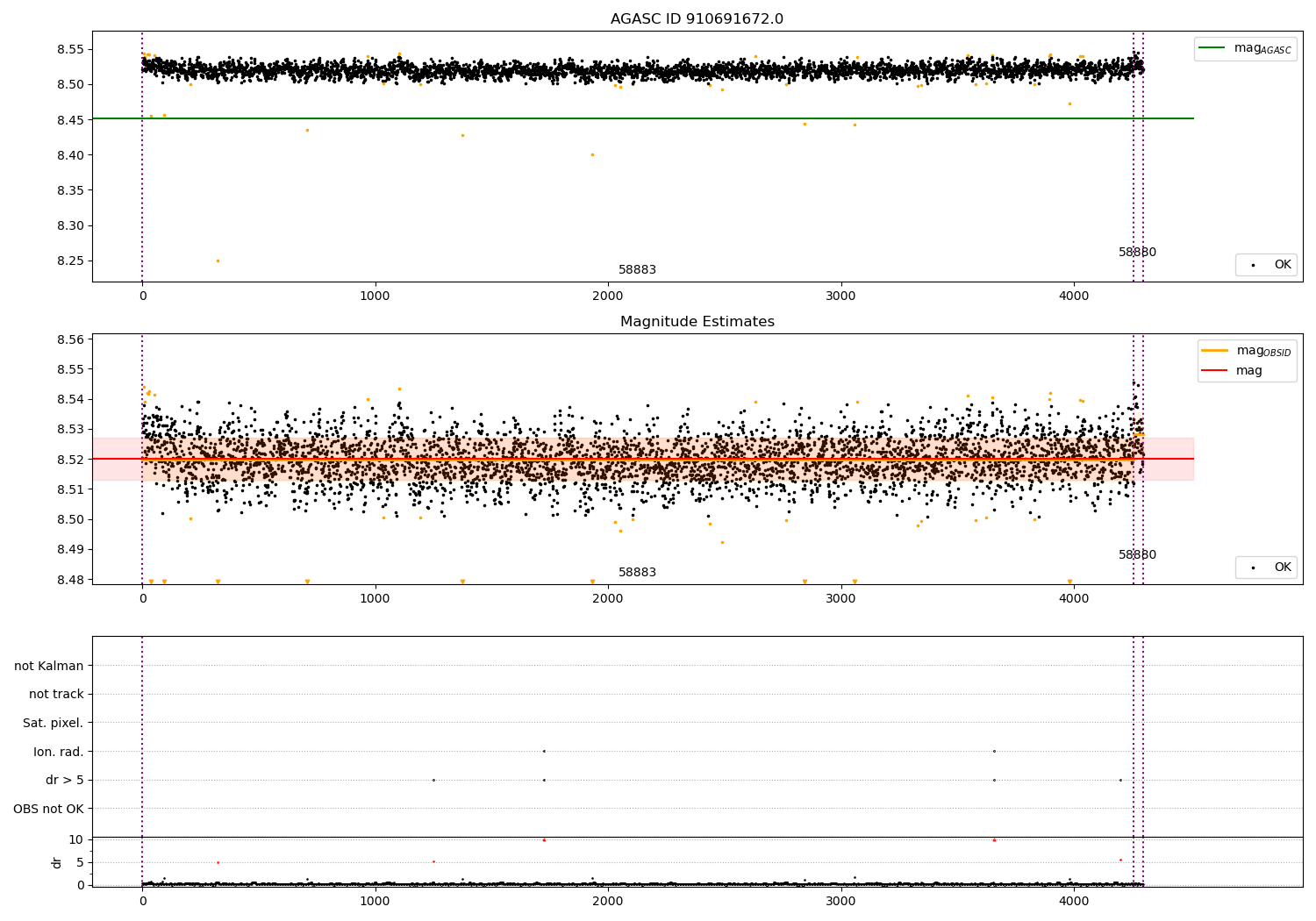1316x921 pixels.
Task: Click the 'OBS not OK' row label
Action: pyautogui.click(x=49, y=809)
